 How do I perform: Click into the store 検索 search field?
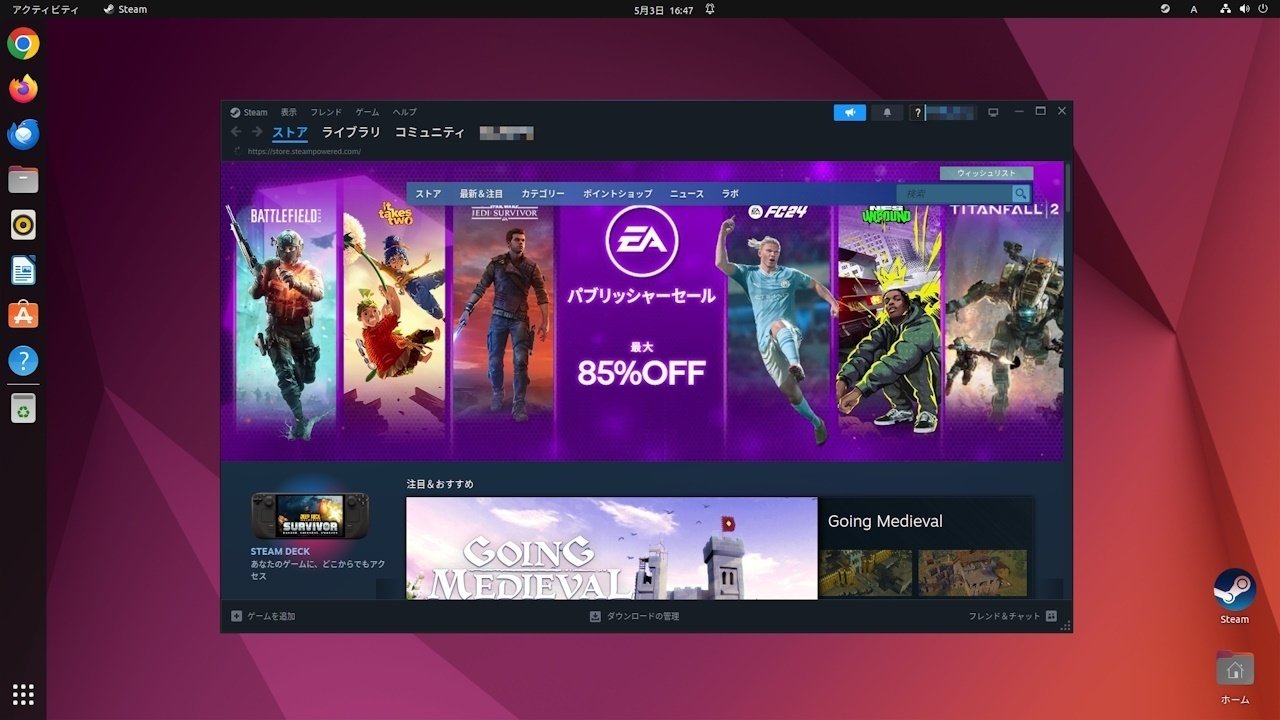(954, 194)
